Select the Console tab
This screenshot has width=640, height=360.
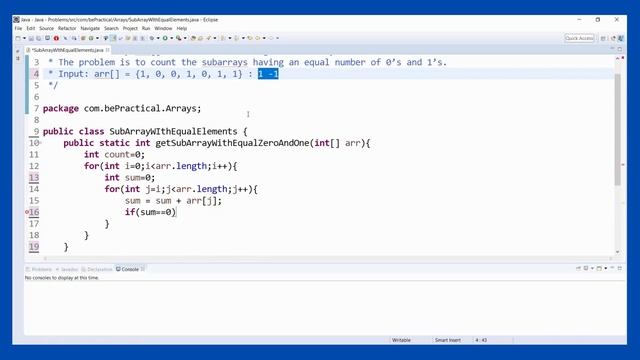127,269
